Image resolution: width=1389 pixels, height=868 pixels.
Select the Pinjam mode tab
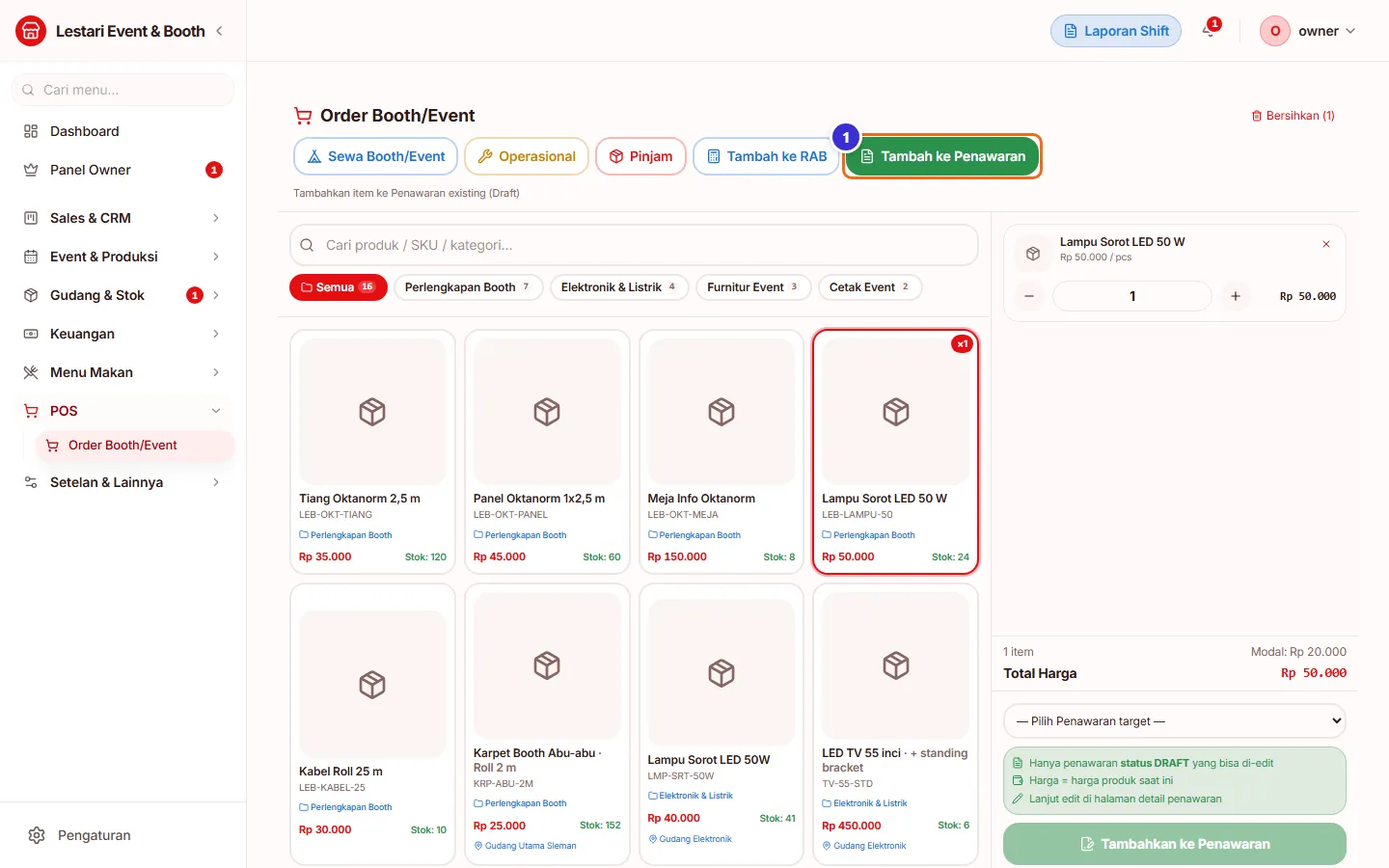click(640, 156)
